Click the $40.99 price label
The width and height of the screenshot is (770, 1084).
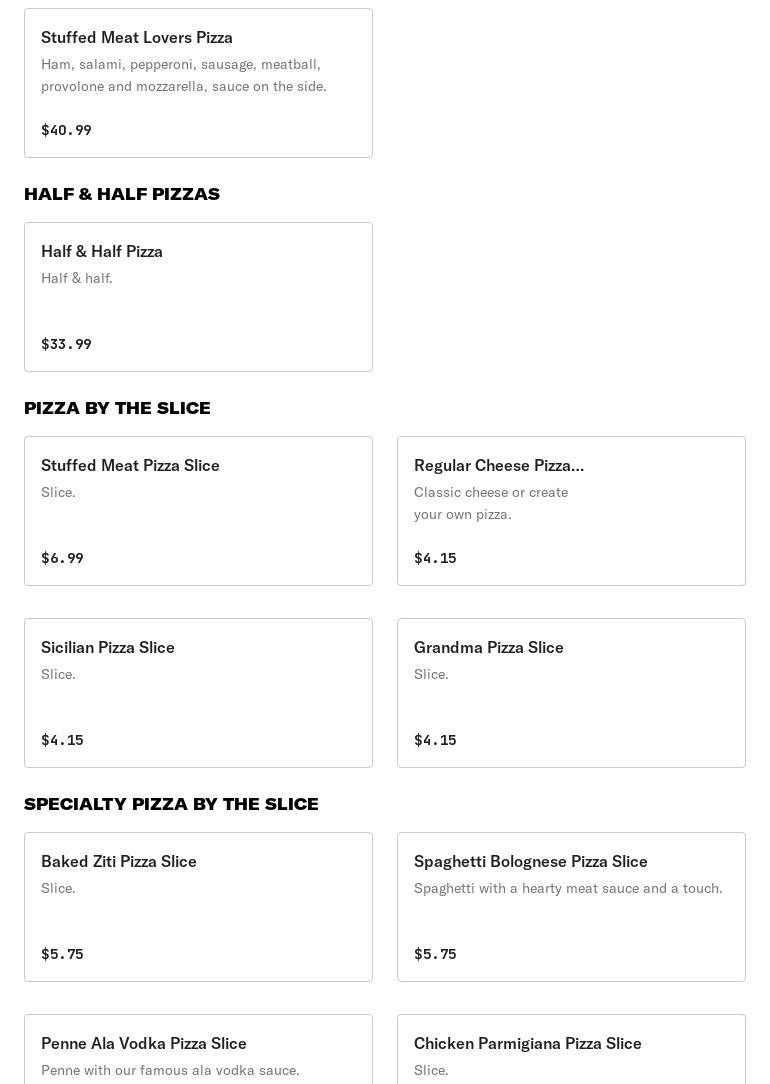tap(66, 130)
